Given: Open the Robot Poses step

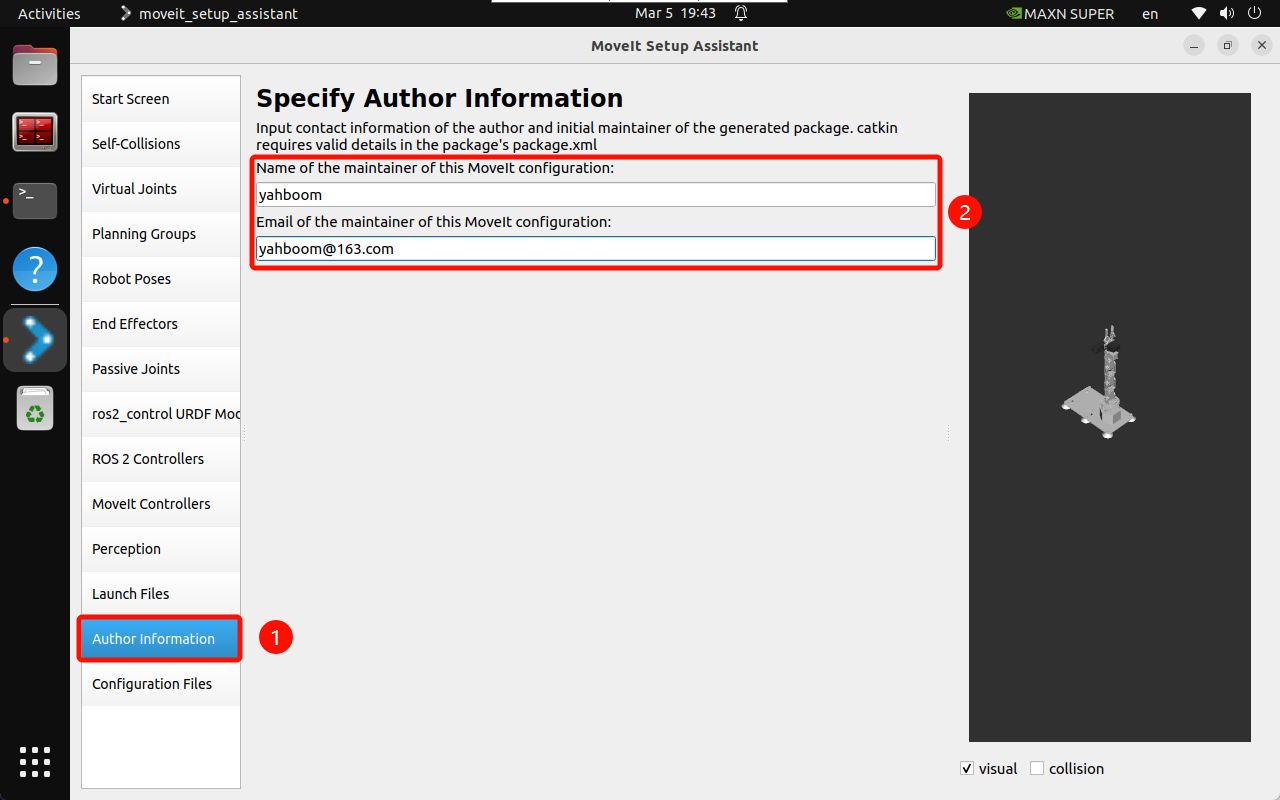Looking at the screenshot, I should [161, 279].
